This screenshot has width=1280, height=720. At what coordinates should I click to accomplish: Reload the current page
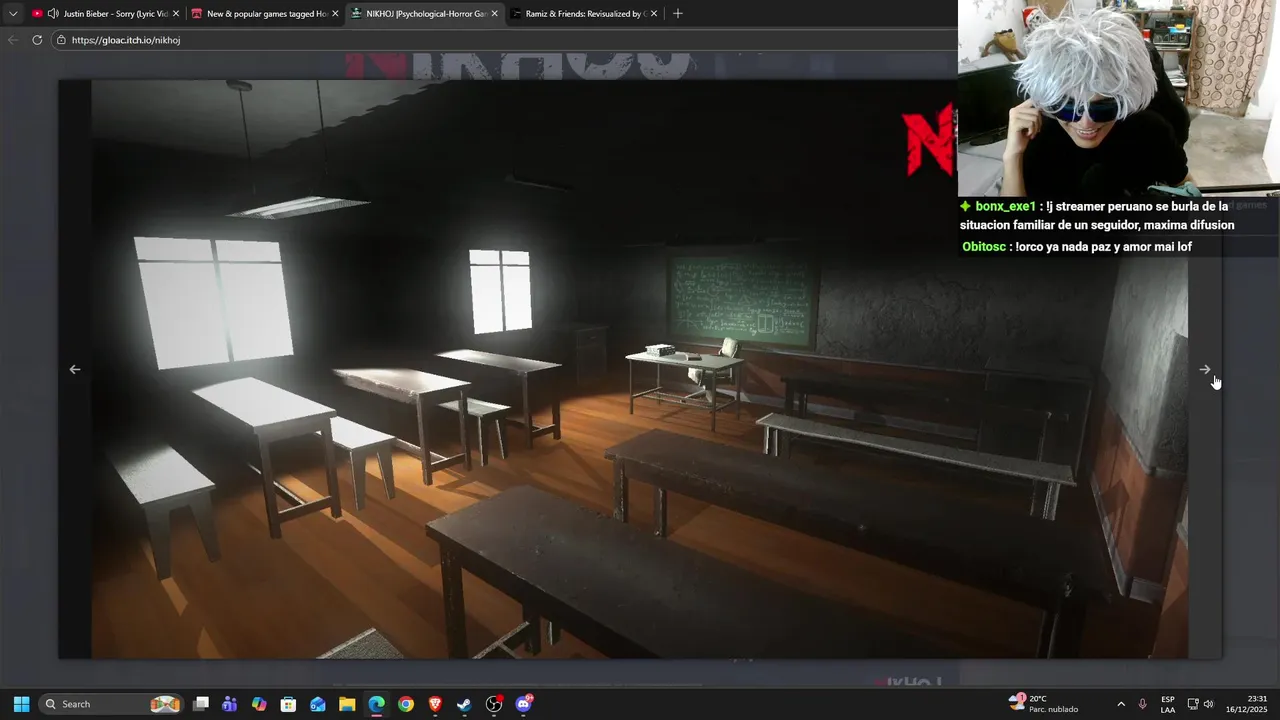click(37, 40)
